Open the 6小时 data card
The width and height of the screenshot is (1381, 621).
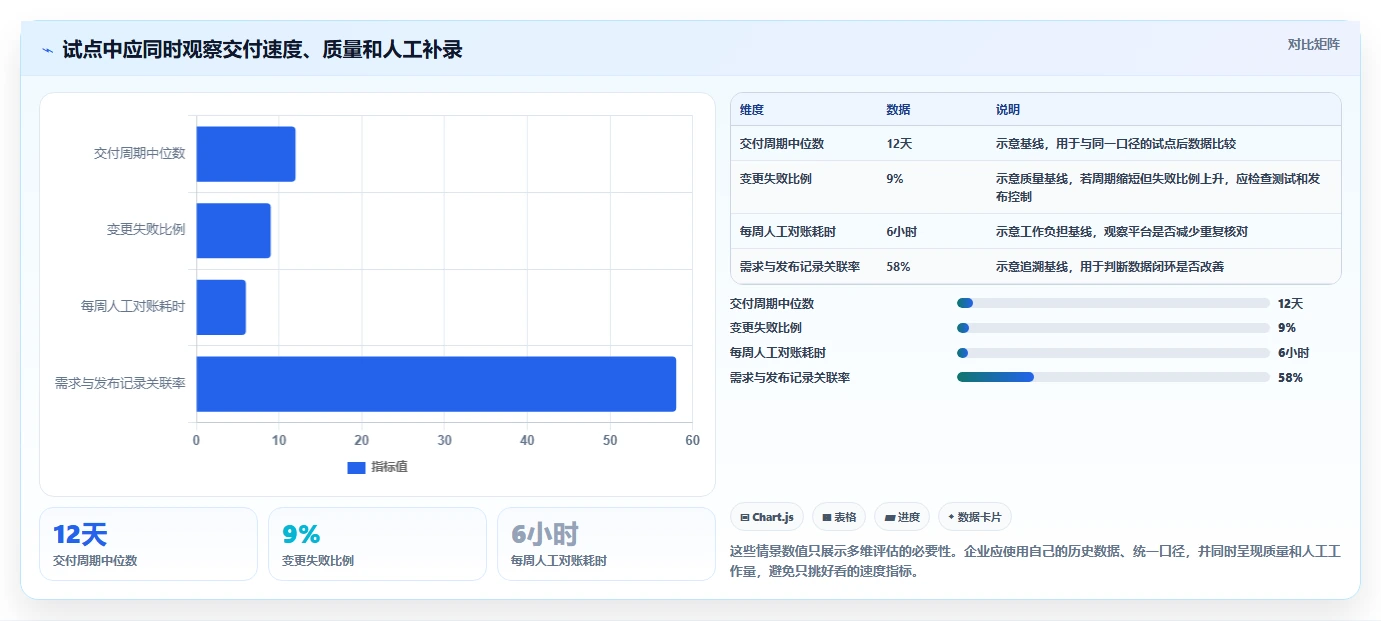pyautogui.click(x=606, y=544)
